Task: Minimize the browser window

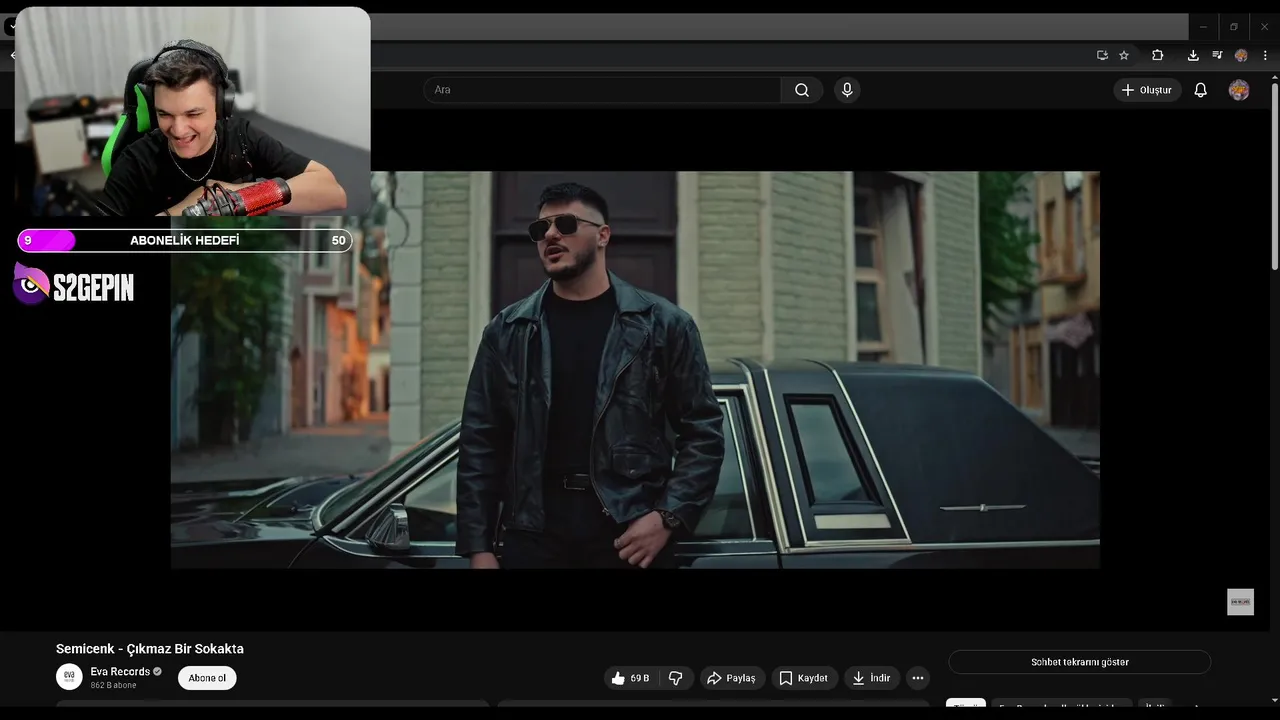Action: (1203, 27)
